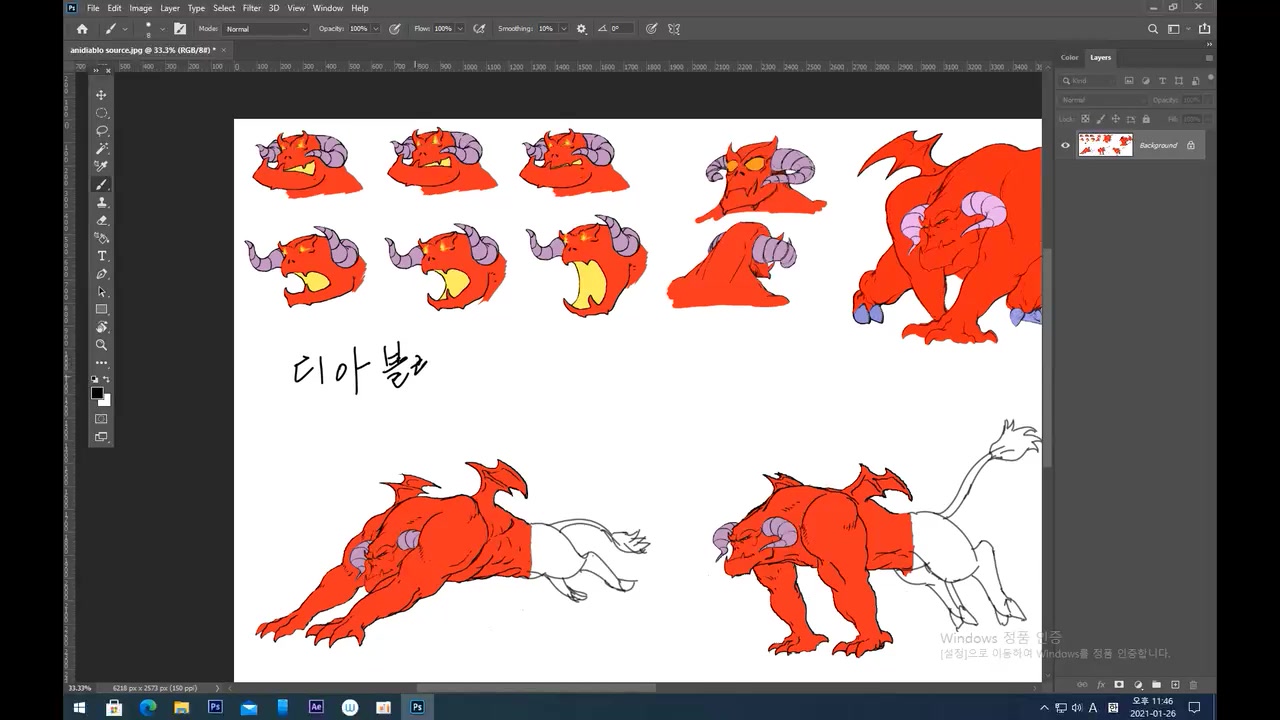
Task: Toggle pressure control for Opacity
Action: 394,29
